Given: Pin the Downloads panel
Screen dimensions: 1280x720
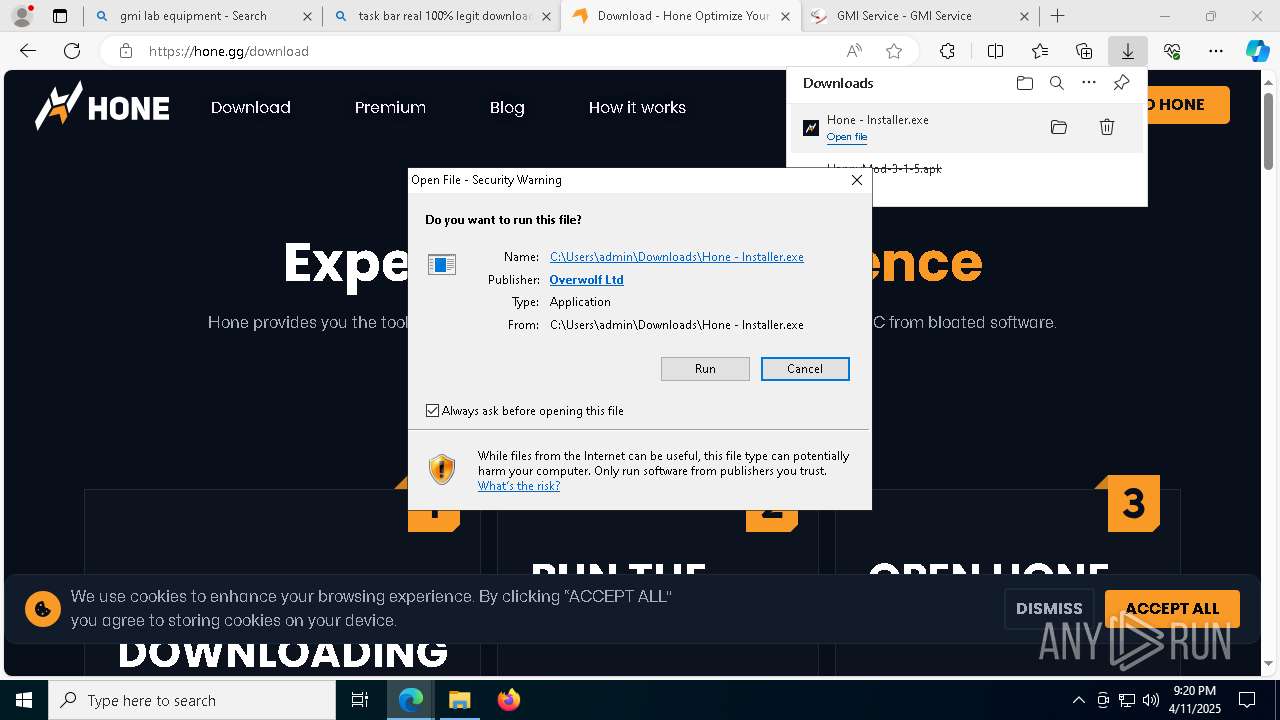Looking at the screenshot, I should pos(1121,83).
